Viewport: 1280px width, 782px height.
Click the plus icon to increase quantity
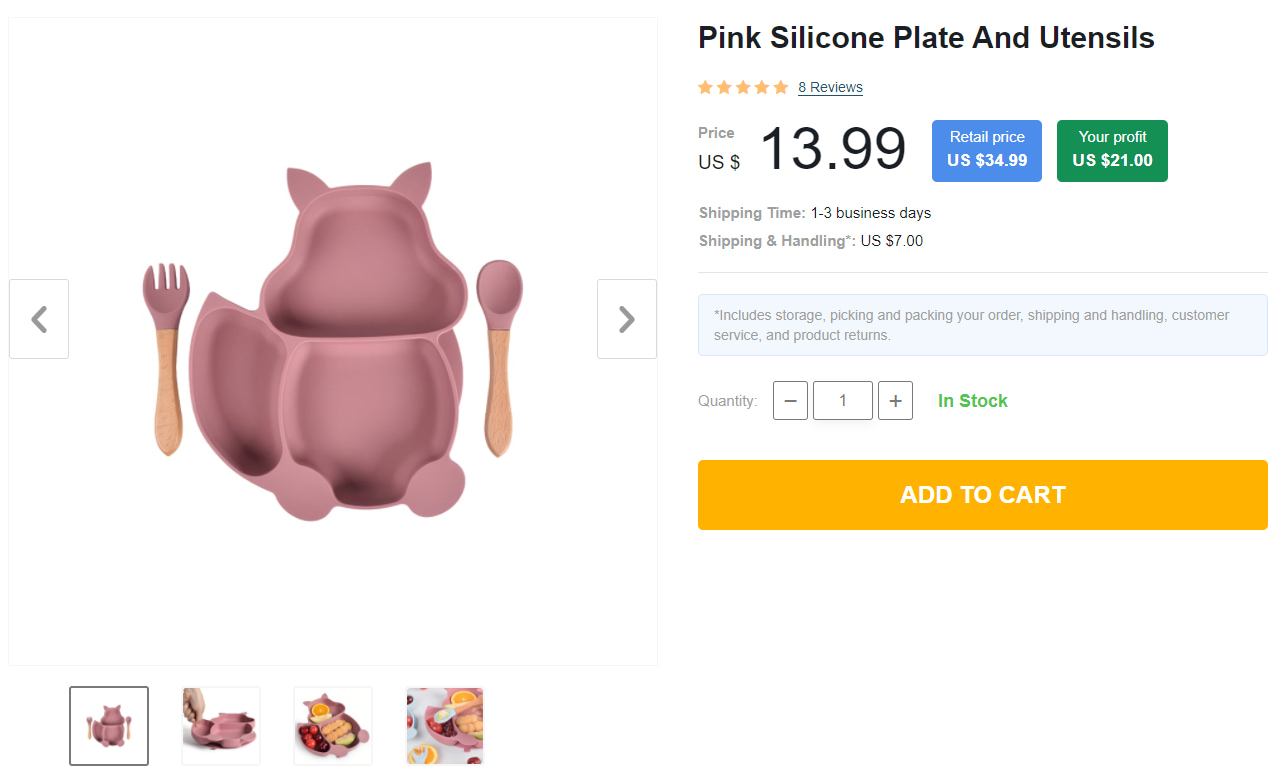895,400
